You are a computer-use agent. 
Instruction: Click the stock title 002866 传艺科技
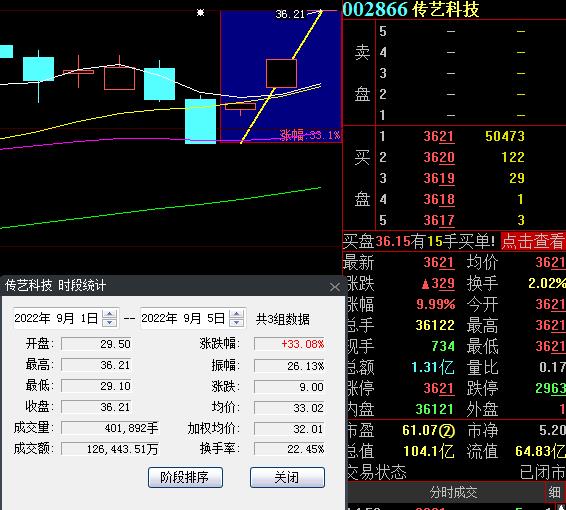411,9
